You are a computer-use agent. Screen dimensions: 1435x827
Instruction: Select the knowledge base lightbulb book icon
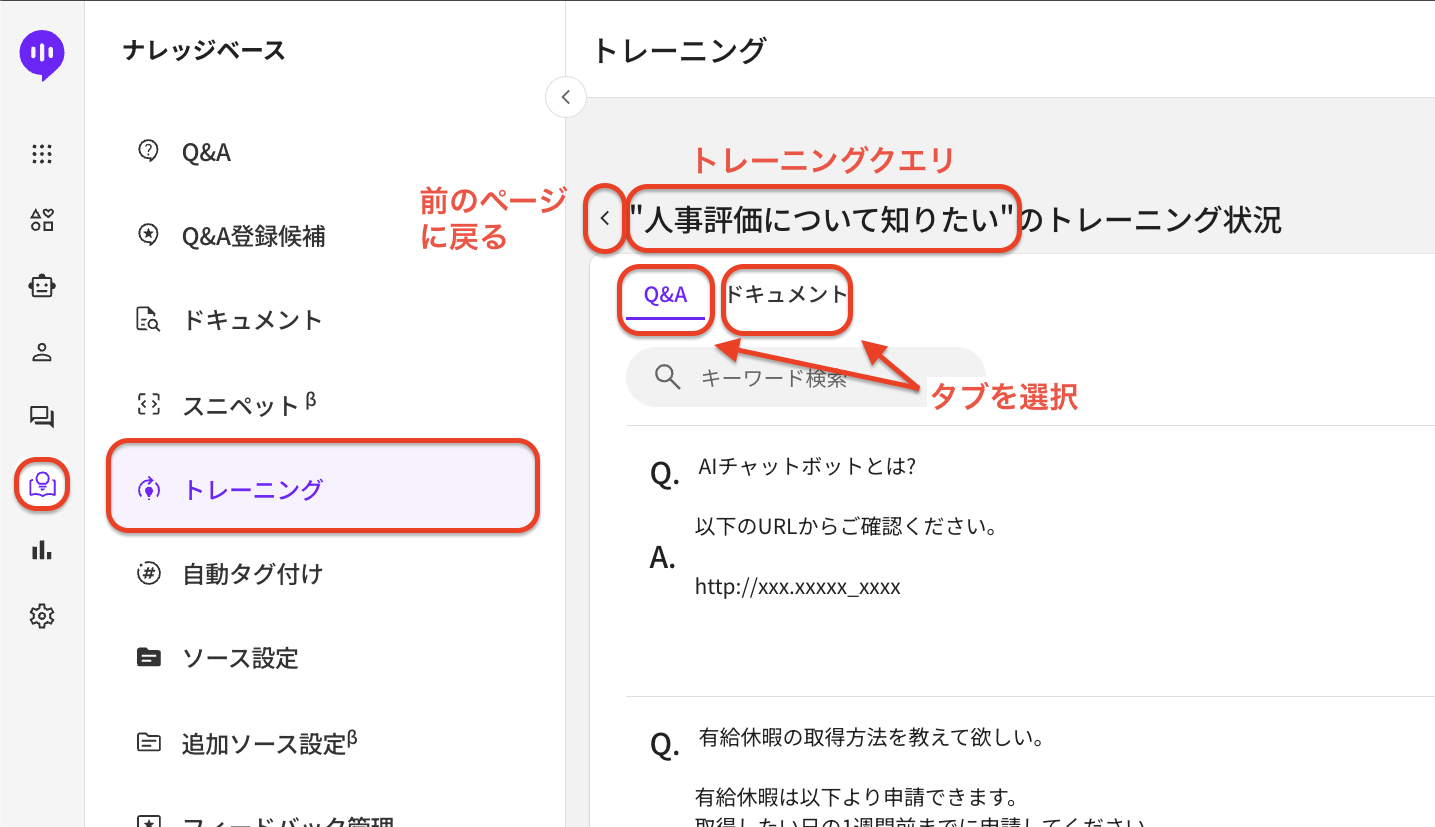tap(42, 484)
